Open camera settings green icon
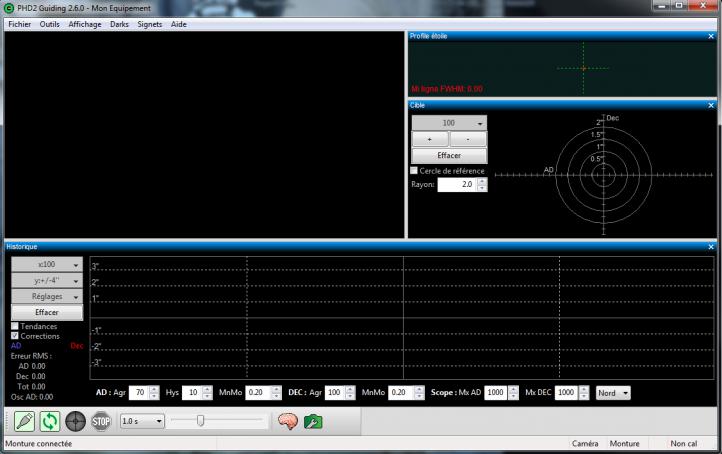 (x=313, y=421)
